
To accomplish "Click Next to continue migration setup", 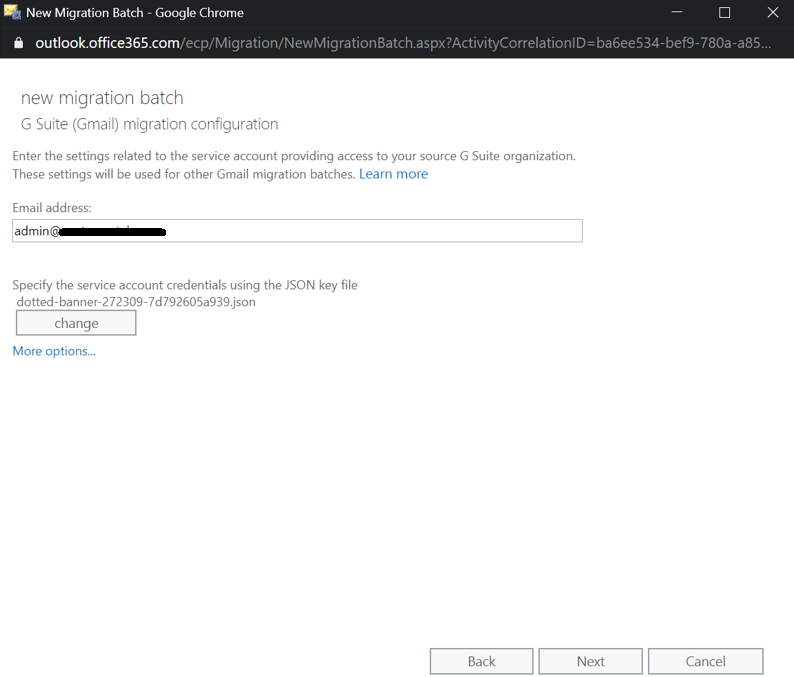I will 590,661.
